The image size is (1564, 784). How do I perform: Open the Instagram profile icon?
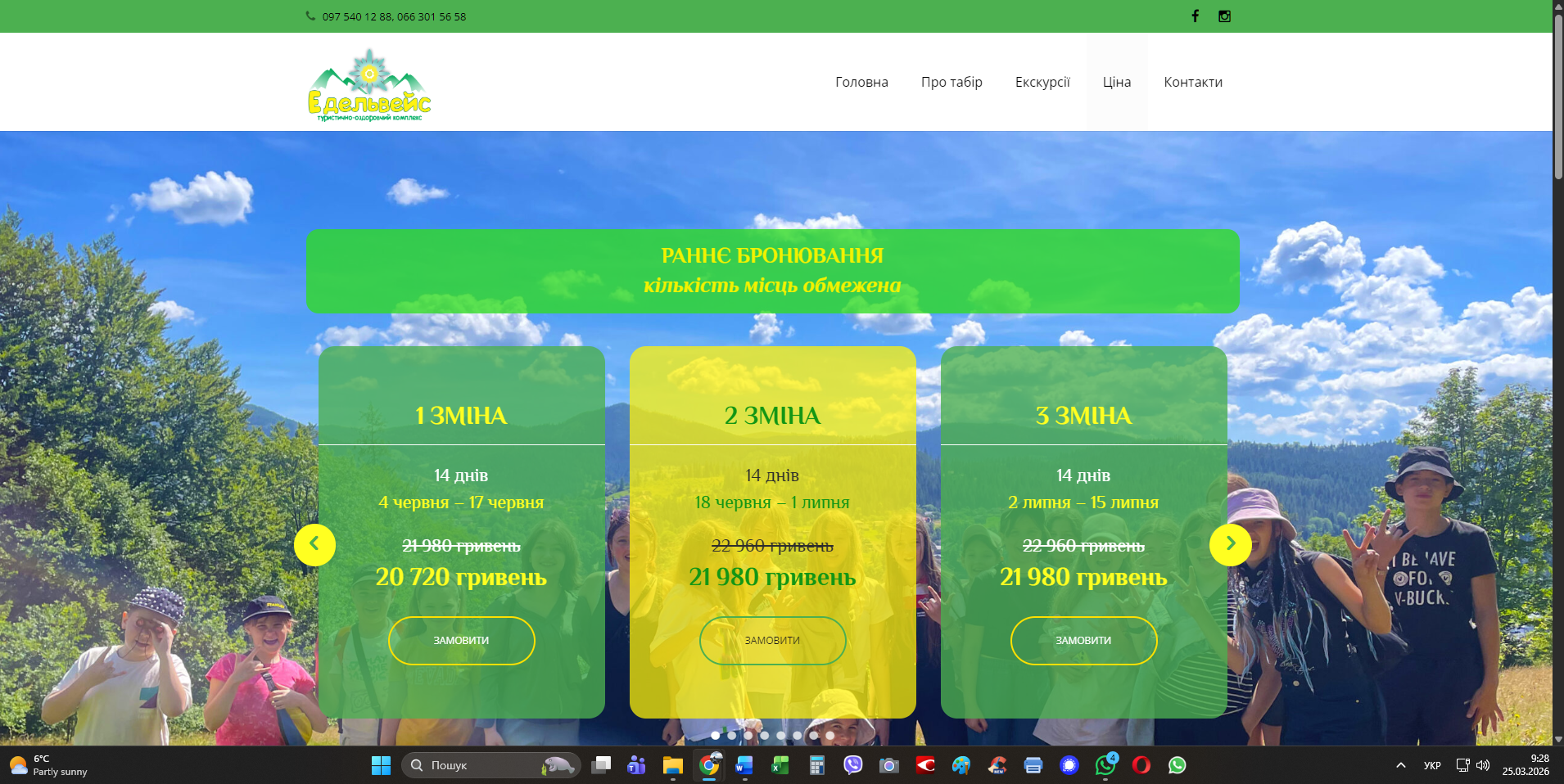1224,16
